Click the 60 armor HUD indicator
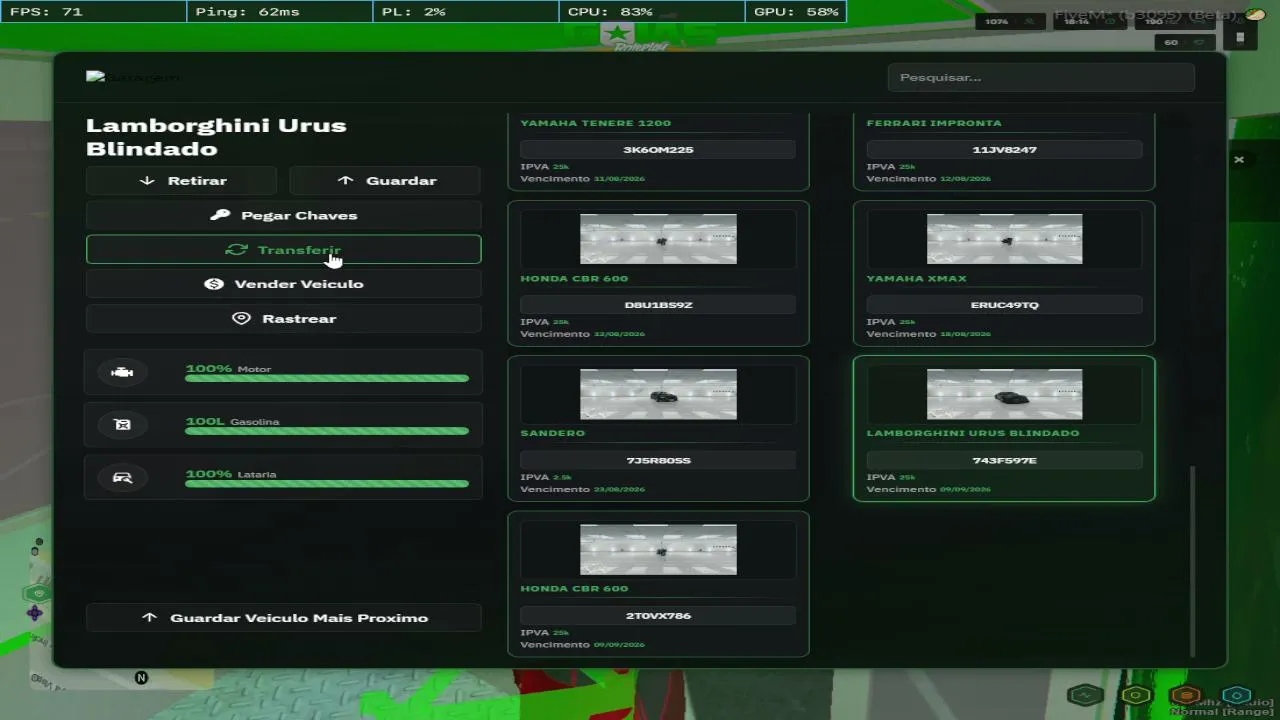1280x720 pixels. click(x=1185, y=42)
